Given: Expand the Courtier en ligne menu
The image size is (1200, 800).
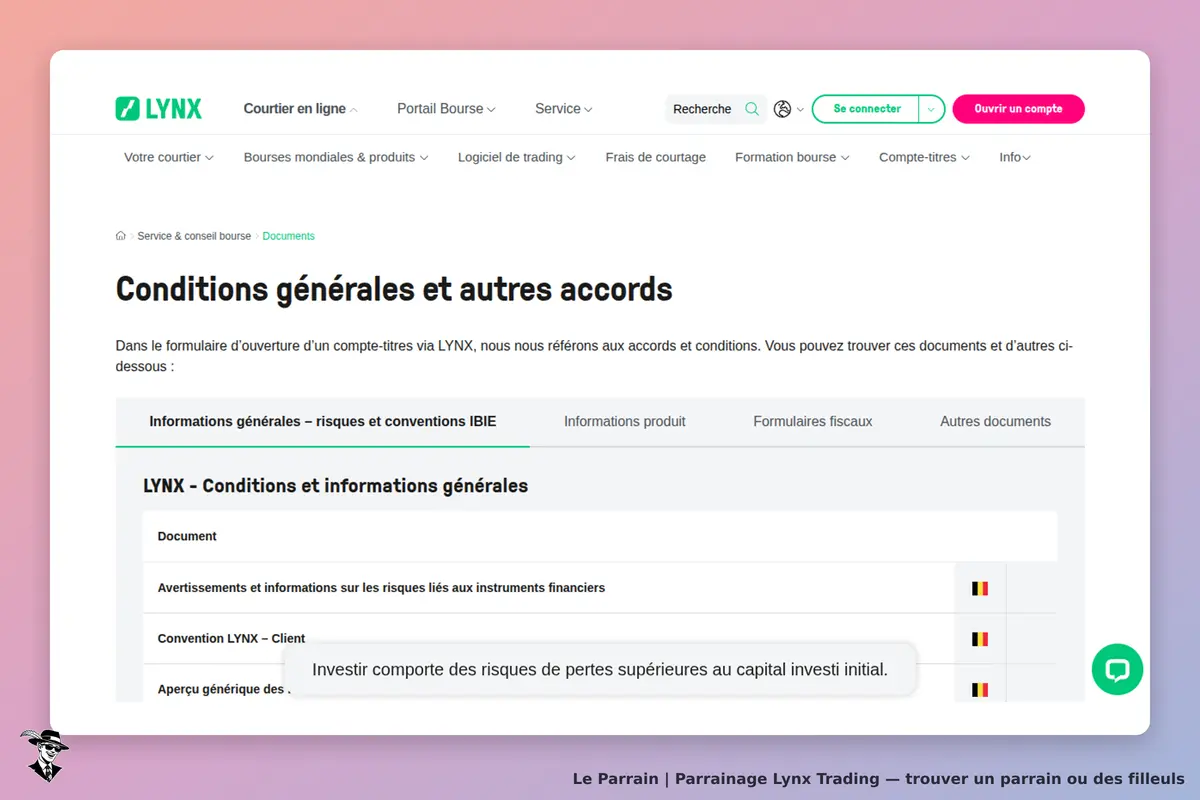Looking at the screenshot, I should pos(300,109).
